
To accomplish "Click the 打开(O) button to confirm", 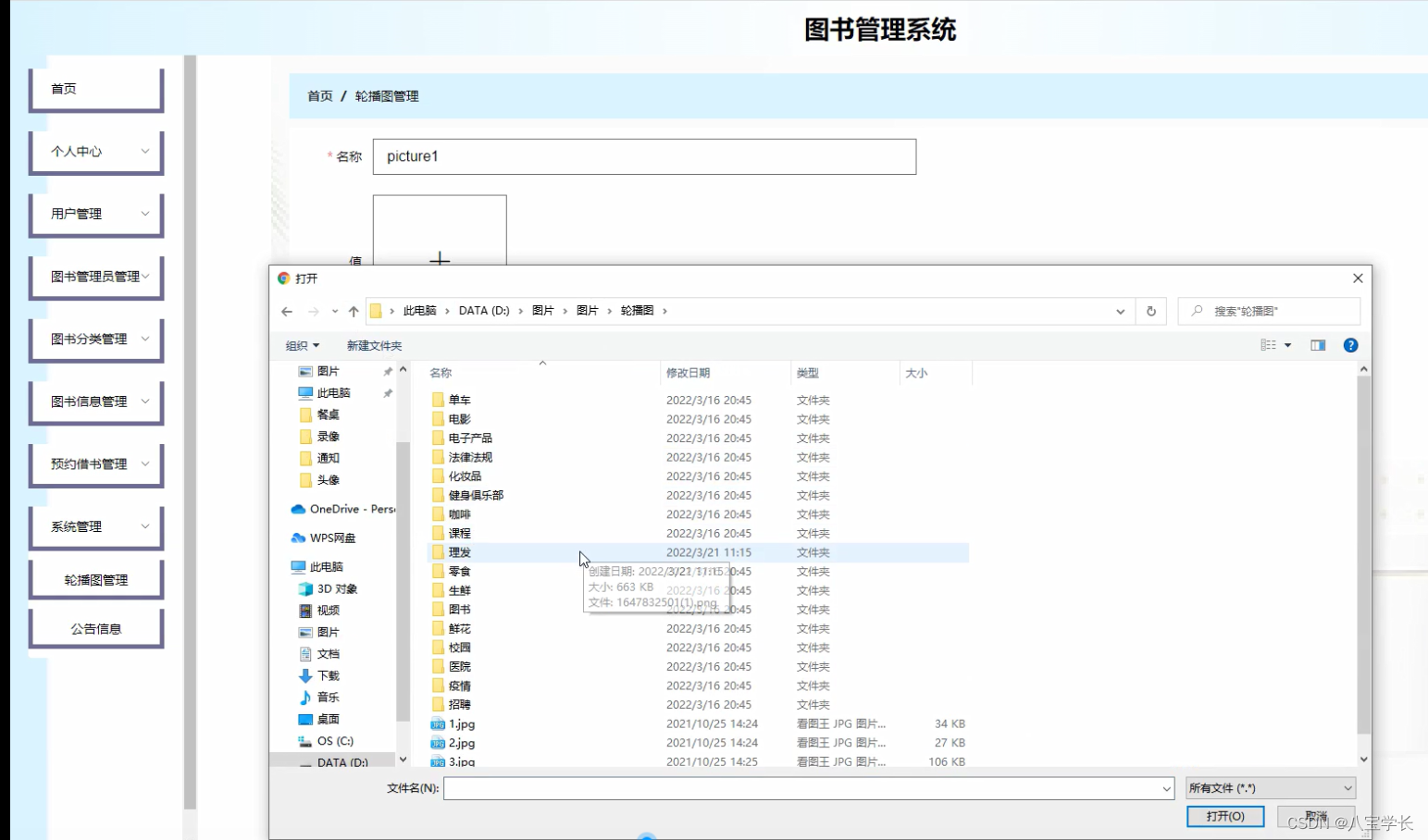I will [x=1225, y=816].
